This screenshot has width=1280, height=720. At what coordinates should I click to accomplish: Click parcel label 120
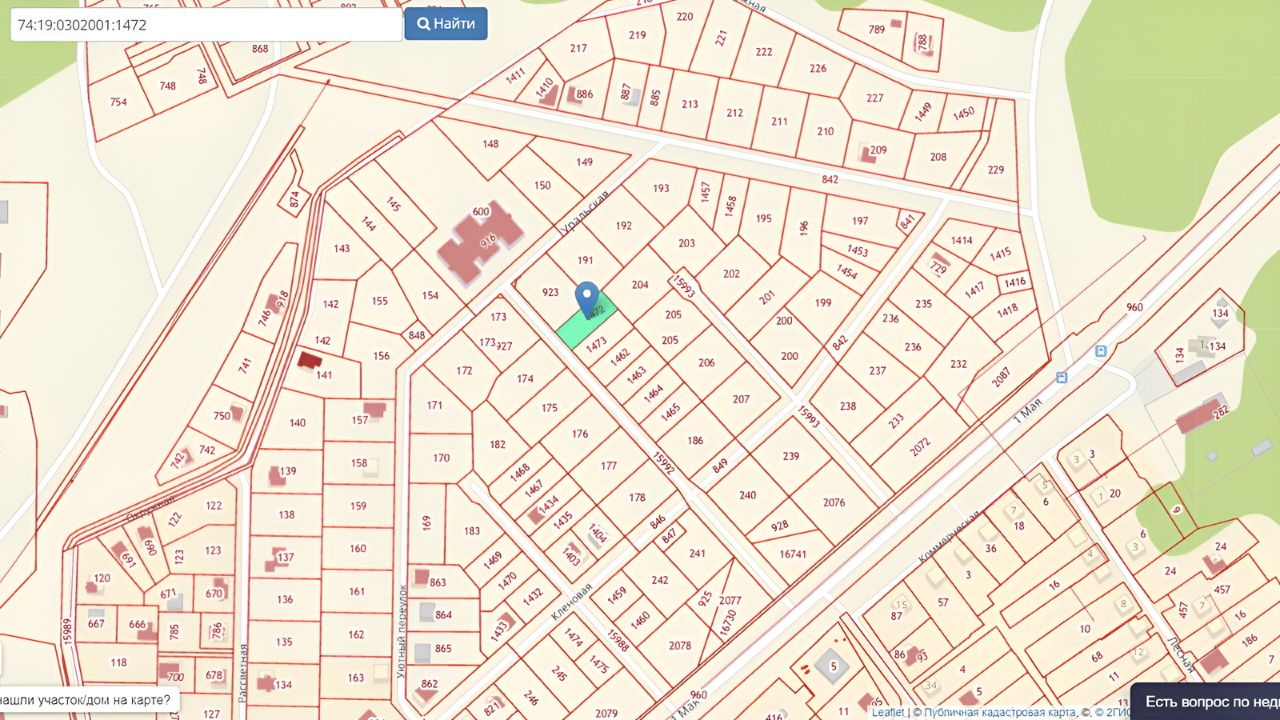102,578
